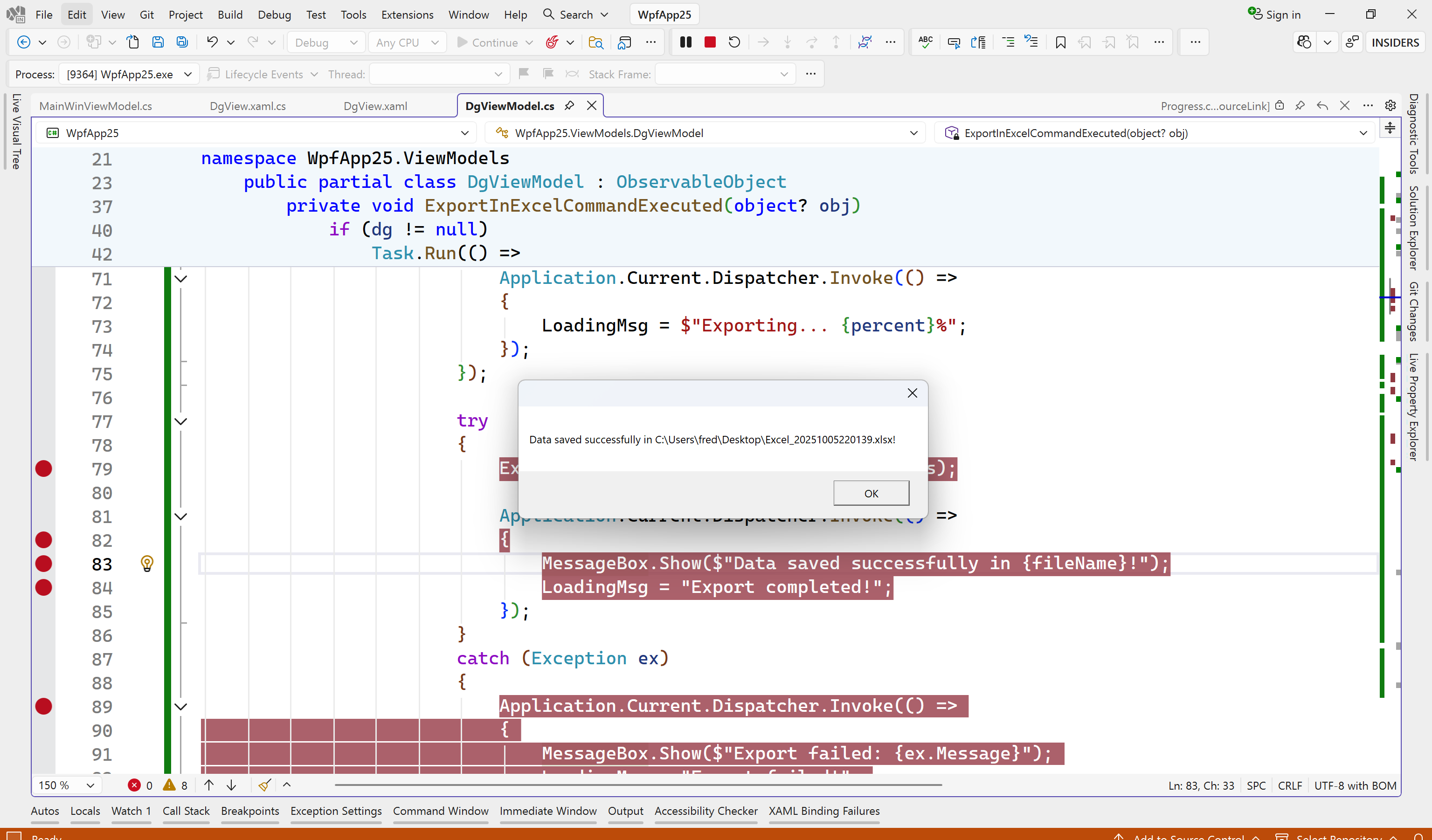This screenshot has width=1432, height=840.
Task: Collapse the try block on line 77
Action: (x=181, y=421)
